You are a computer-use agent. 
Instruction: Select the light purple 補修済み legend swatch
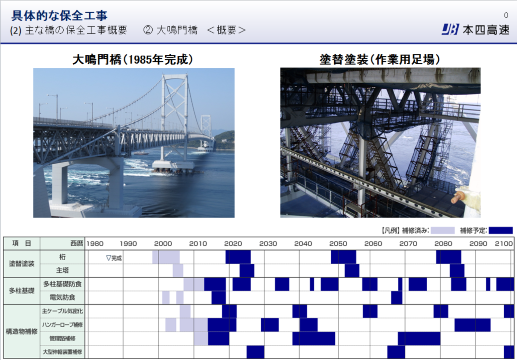[x=443, y=230]
